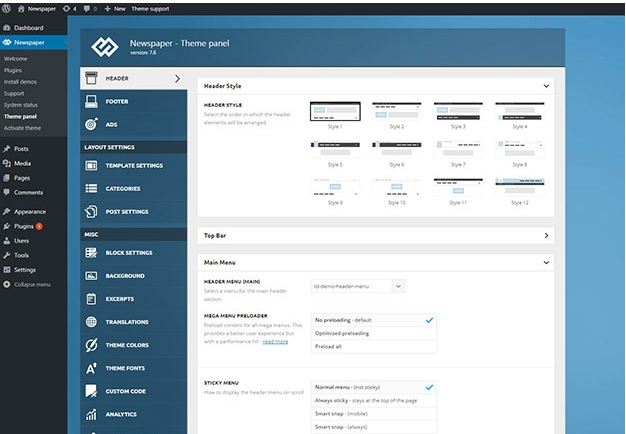Open the comments bubble icon in admin bar

[x=87, y=8]
